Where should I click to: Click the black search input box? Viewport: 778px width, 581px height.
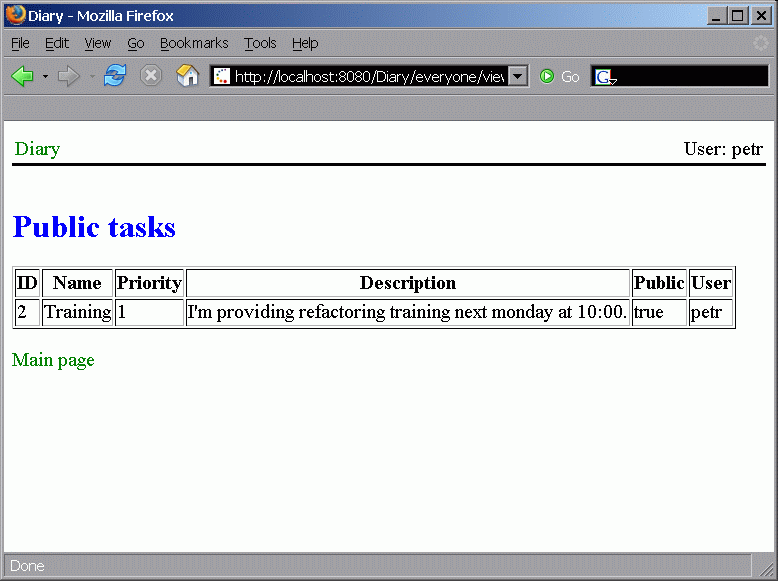click(690, 77)
